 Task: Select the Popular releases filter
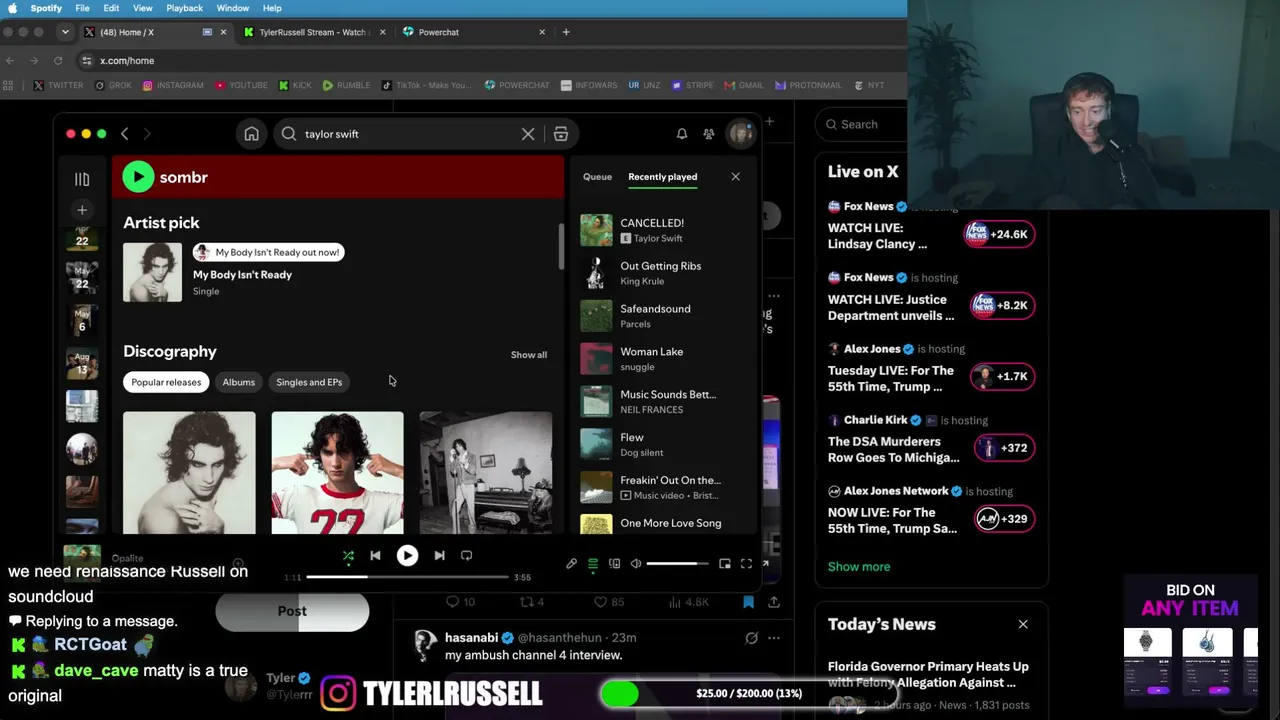coord(166,382)
